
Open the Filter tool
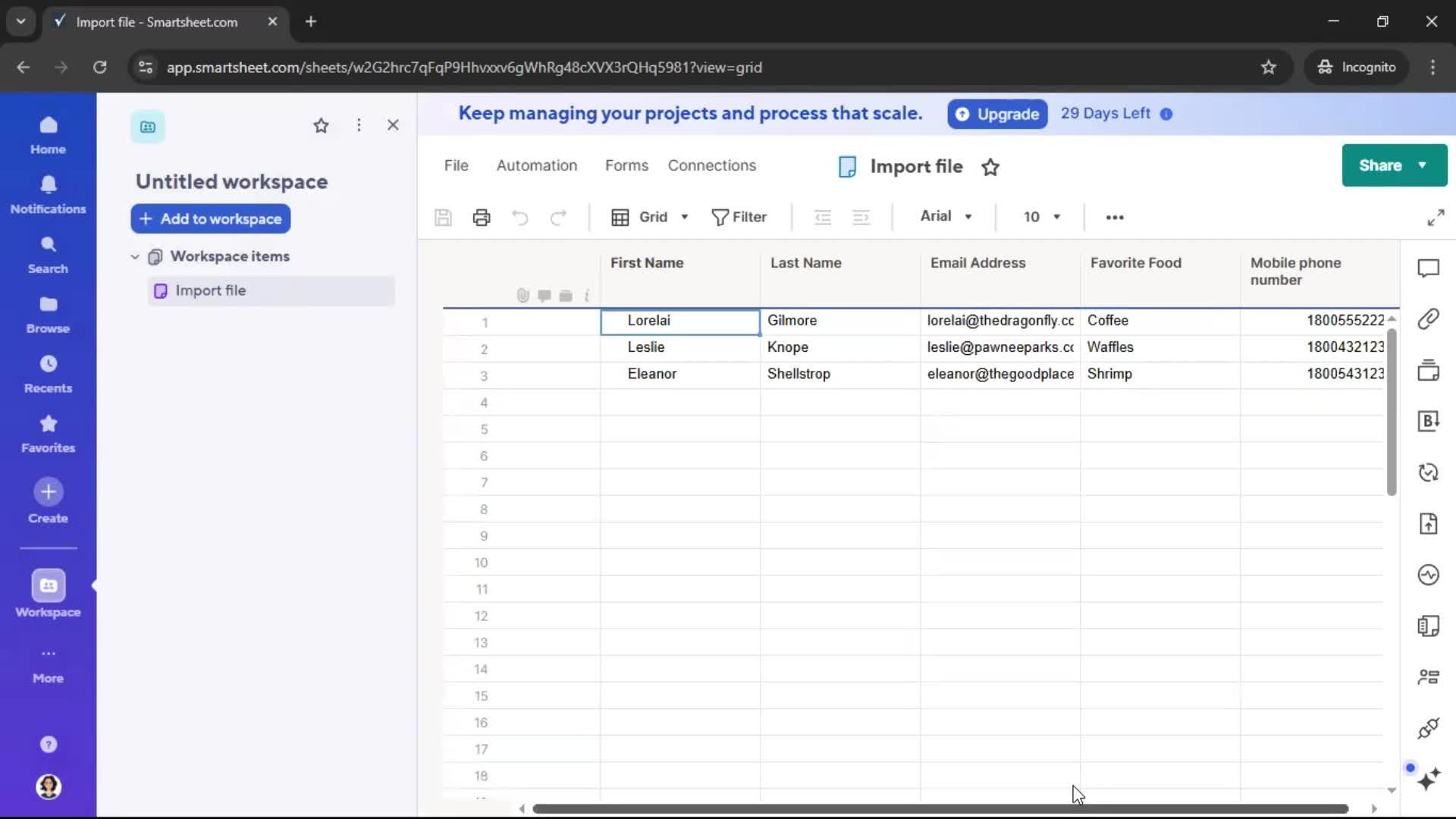(x=739, y=217)
